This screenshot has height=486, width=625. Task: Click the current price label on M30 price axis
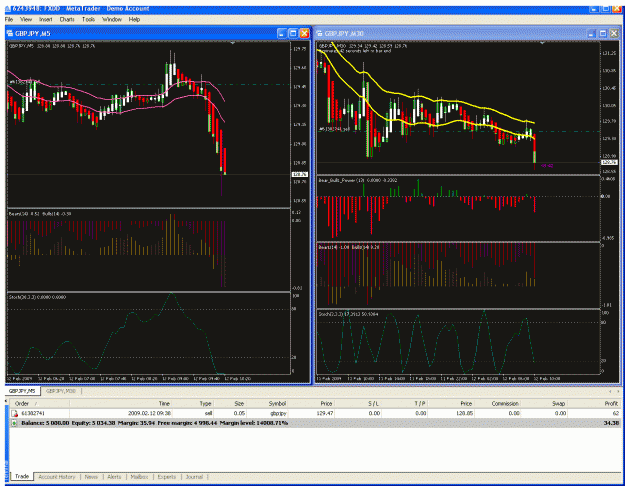click(x=609, y=162)
